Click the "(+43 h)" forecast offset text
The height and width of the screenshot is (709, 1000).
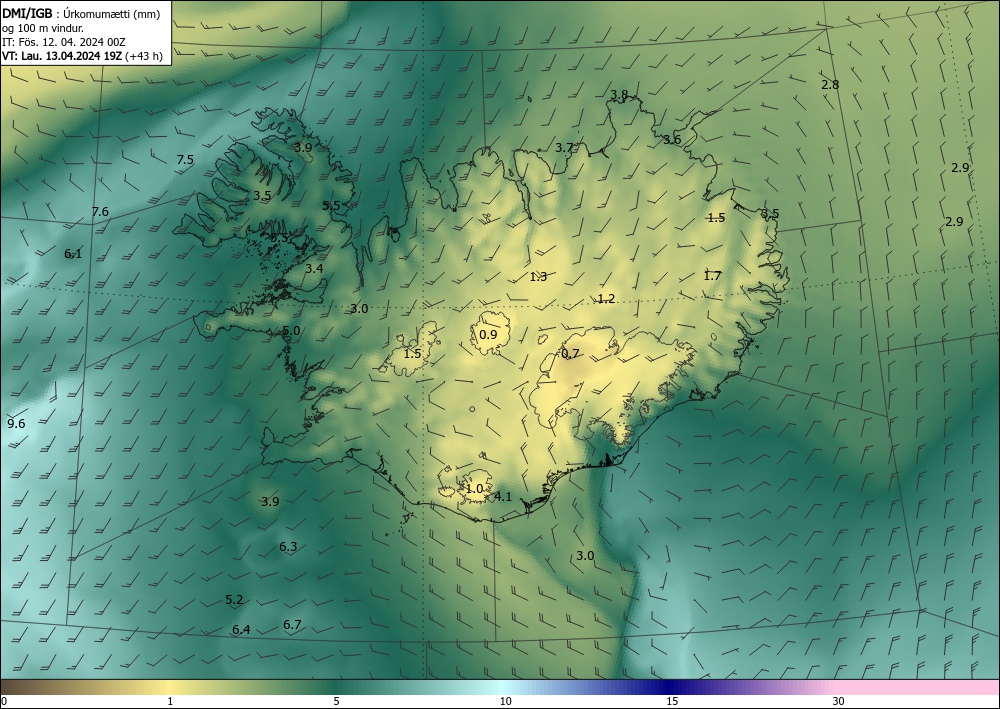144,56
